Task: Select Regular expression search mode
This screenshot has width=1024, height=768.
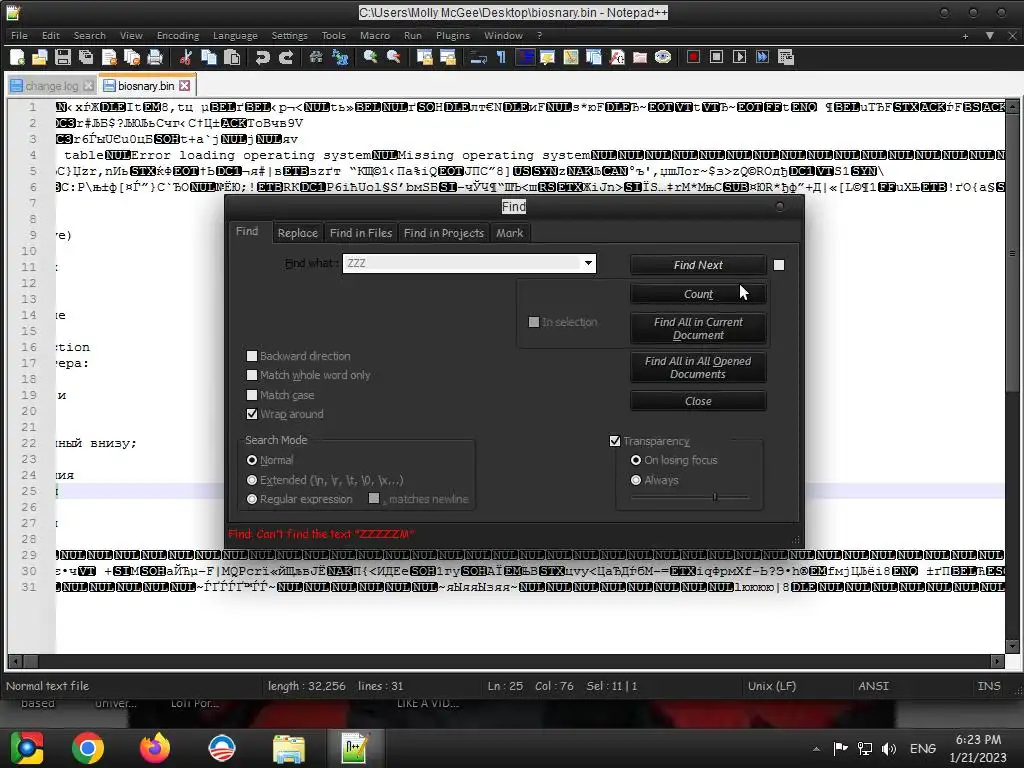Action: coord(251,499)
